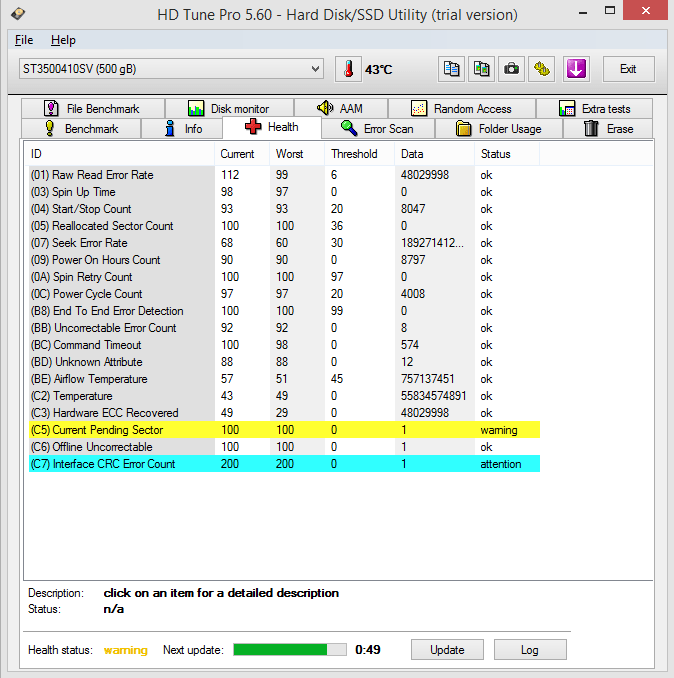Click the HD Tune app icon in title bar
The height and width of the screenshot is (678, 674).
click(18, 14)
